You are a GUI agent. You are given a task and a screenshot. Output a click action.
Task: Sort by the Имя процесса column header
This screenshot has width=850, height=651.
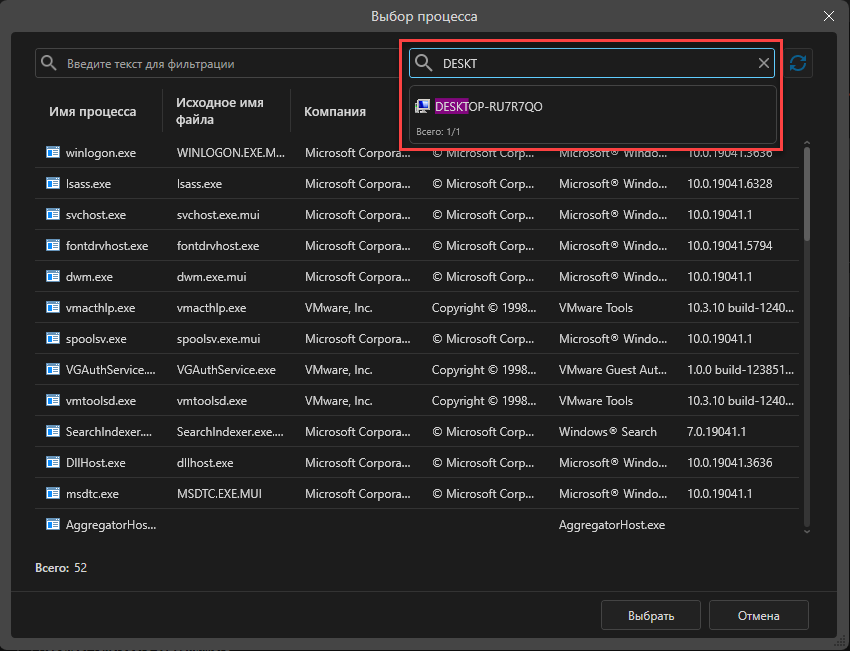[x=93, y=112]
